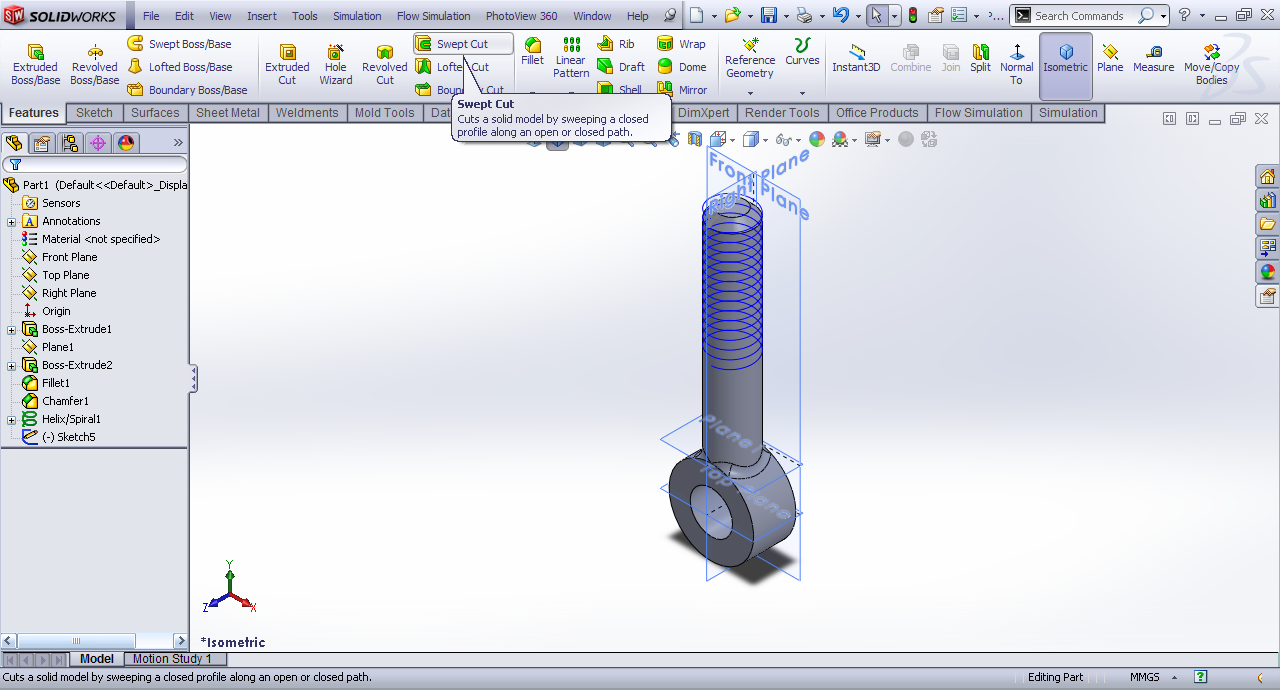Image resolution: width=1280 pixels, height=690 pixels.
Task: Select the Move/Copy Bodies tool
Action: click(x=1211, y=65)
